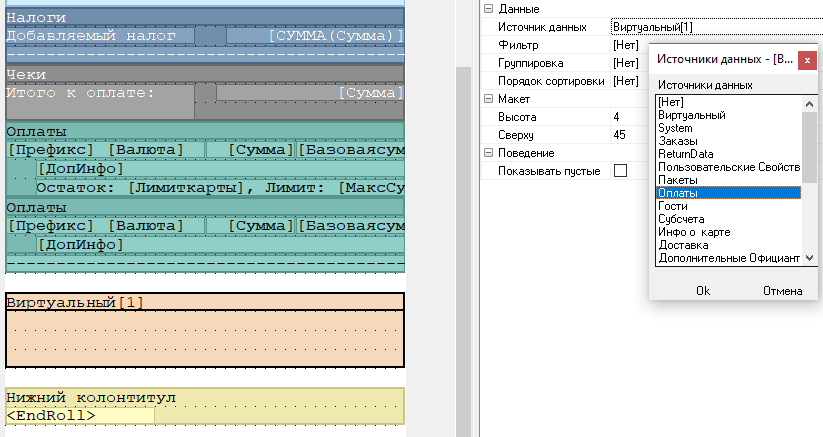Select Заказы from the data sources
This screenshot has height=437, width=823.
coord(677,141)
